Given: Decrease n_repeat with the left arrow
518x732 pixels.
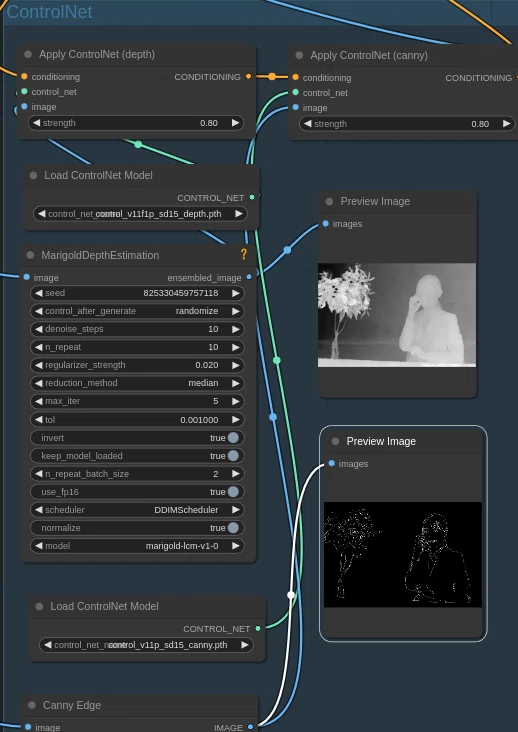Looking at the screenshot, I should tap(39, 347).
